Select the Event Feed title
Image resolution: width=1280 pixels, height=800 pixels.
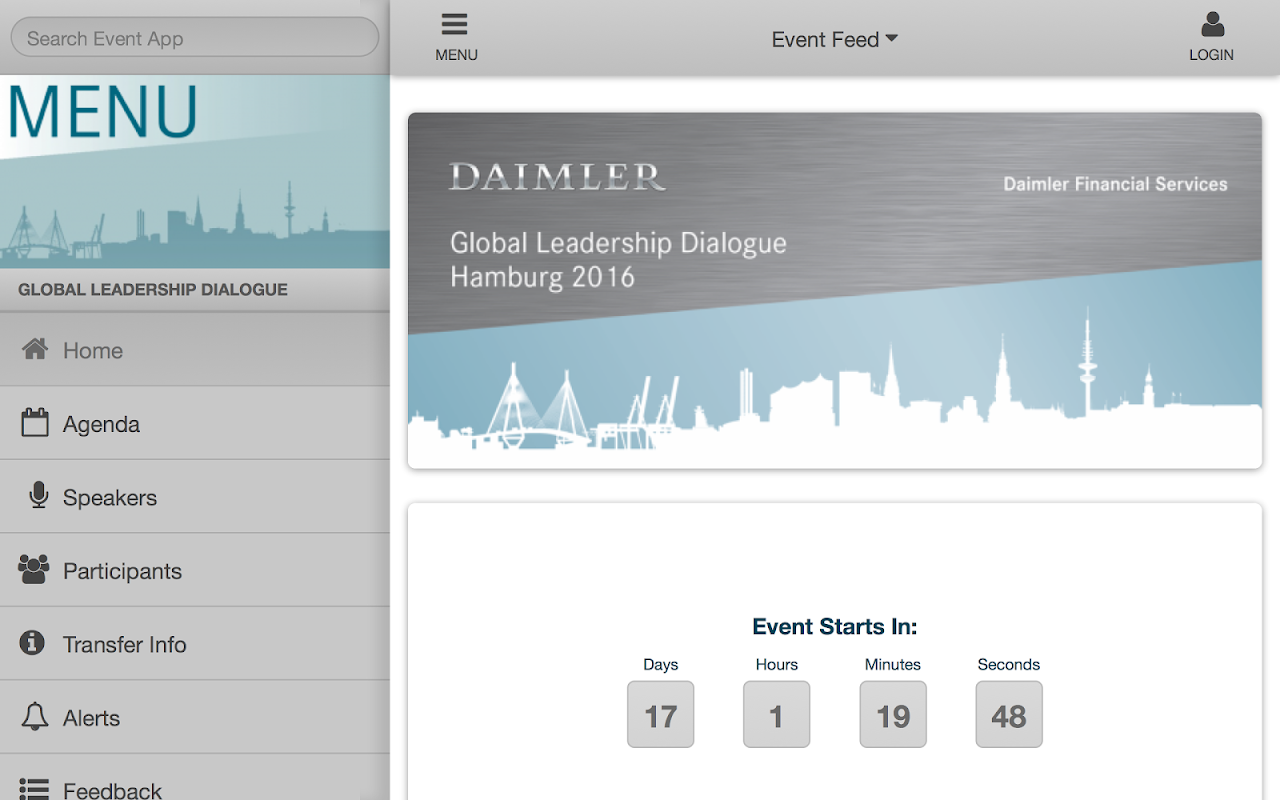tap(825, 40)
